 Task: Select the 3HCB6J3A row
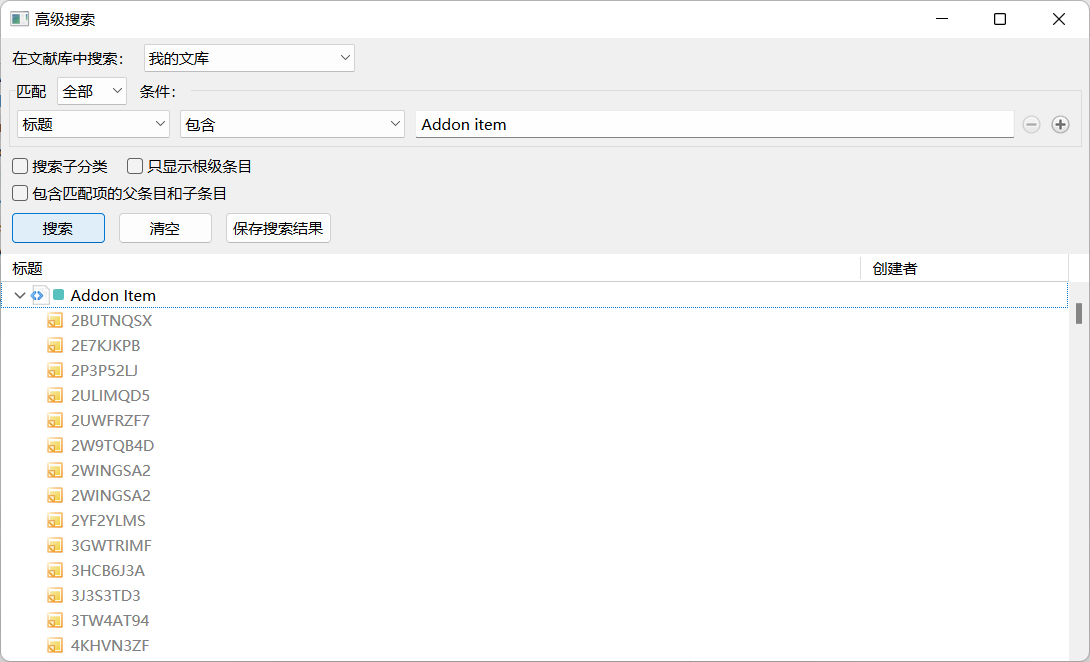(x=534, y=571)
